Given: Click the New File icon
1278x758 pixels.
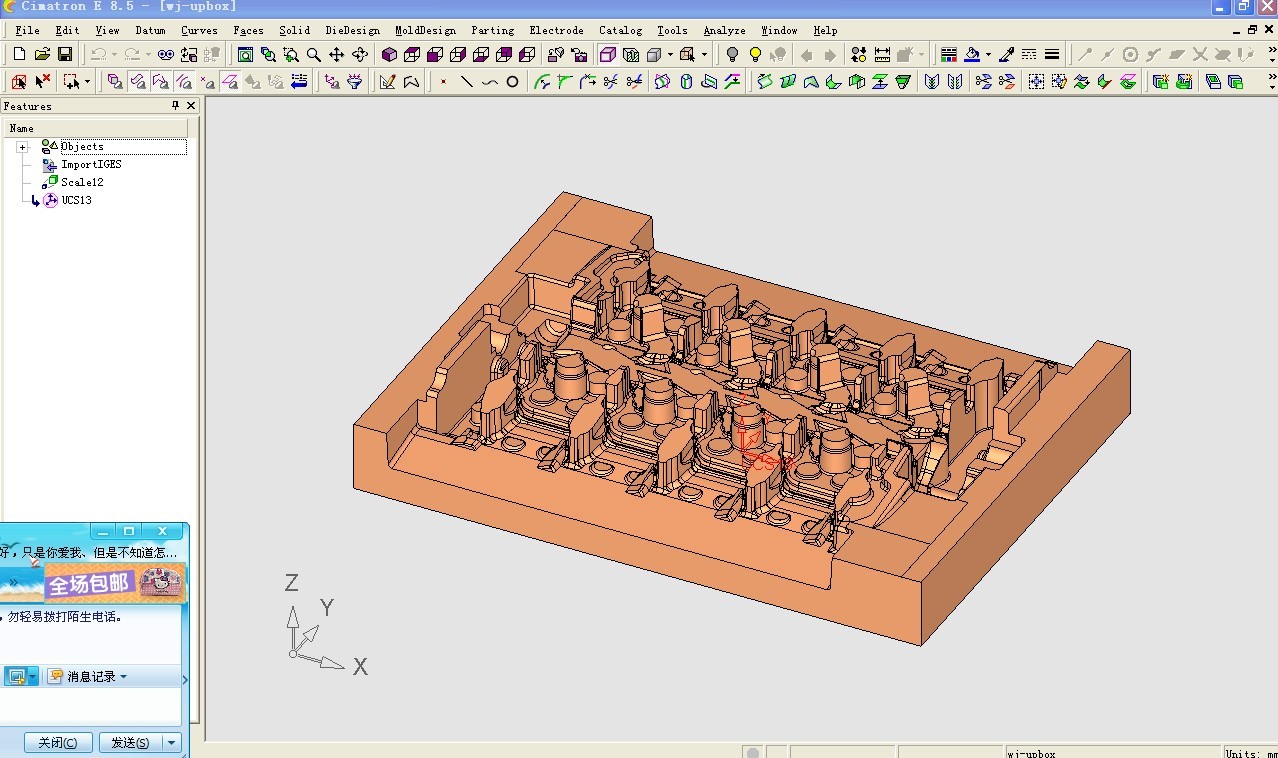Looking at the screenshot, I should tap(19, 54).
